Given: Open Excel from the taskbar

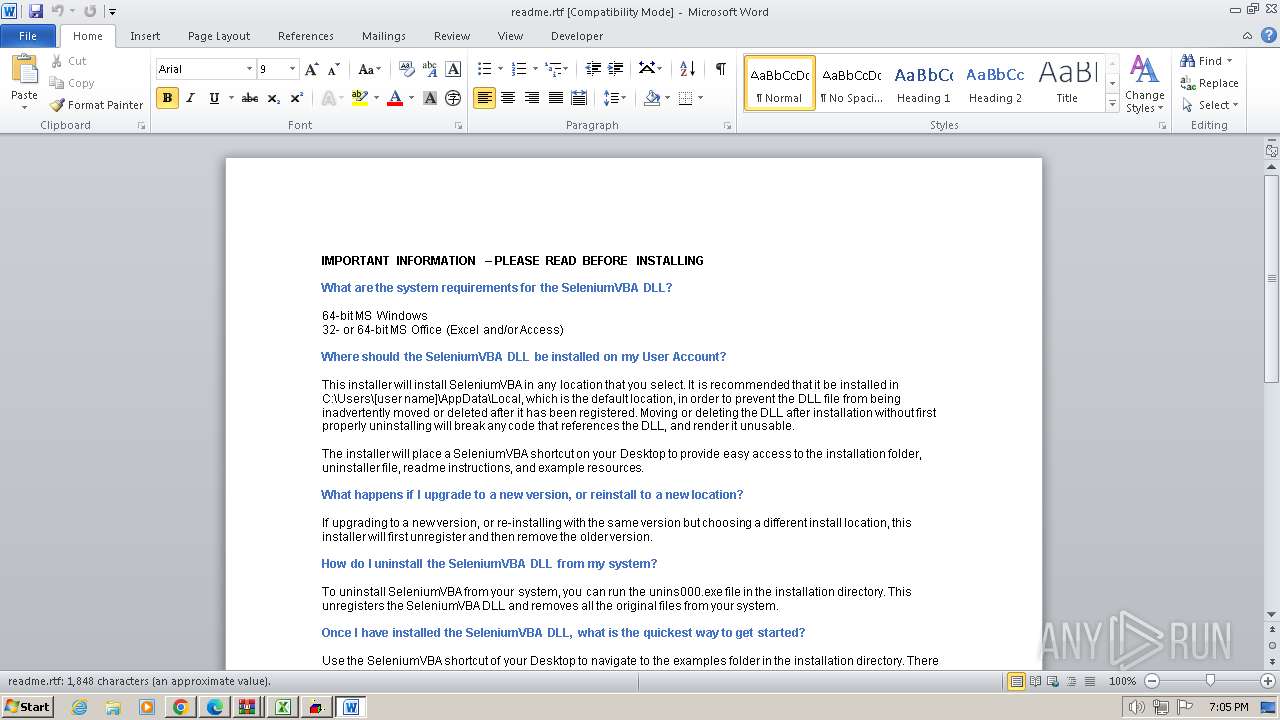Looking at the screenshot, I should [x=282, y=707].
